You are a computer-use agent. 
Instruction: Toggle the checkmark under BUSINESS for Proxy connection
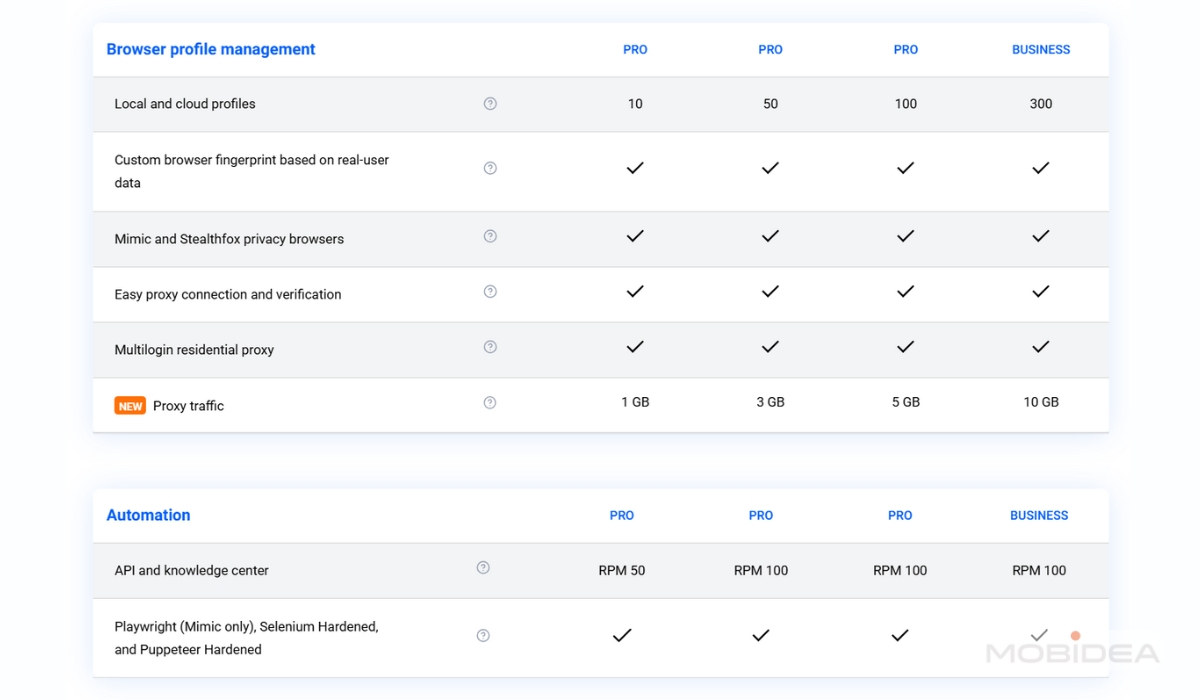coord(1040,291)
